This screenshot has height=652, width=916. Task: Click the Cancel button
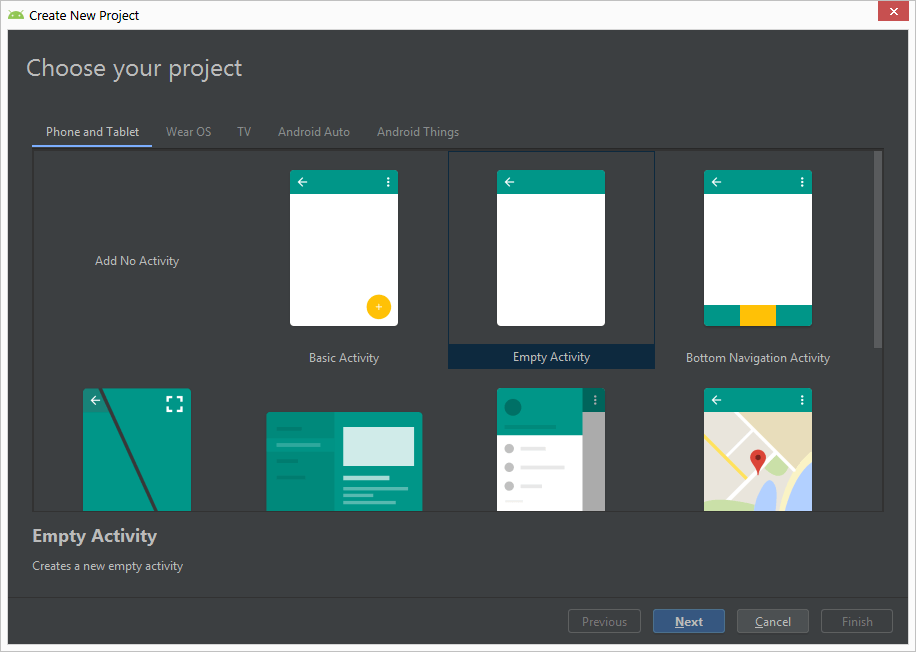(773, 621)
